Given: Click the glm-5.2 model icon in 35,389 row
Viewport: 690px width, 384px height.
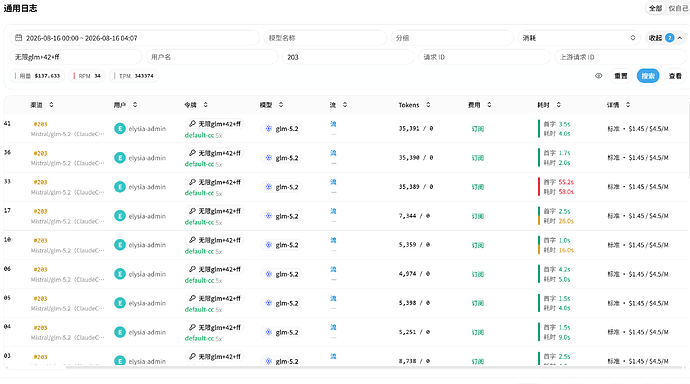Looking at the screenshot, I should click(268, 187).
